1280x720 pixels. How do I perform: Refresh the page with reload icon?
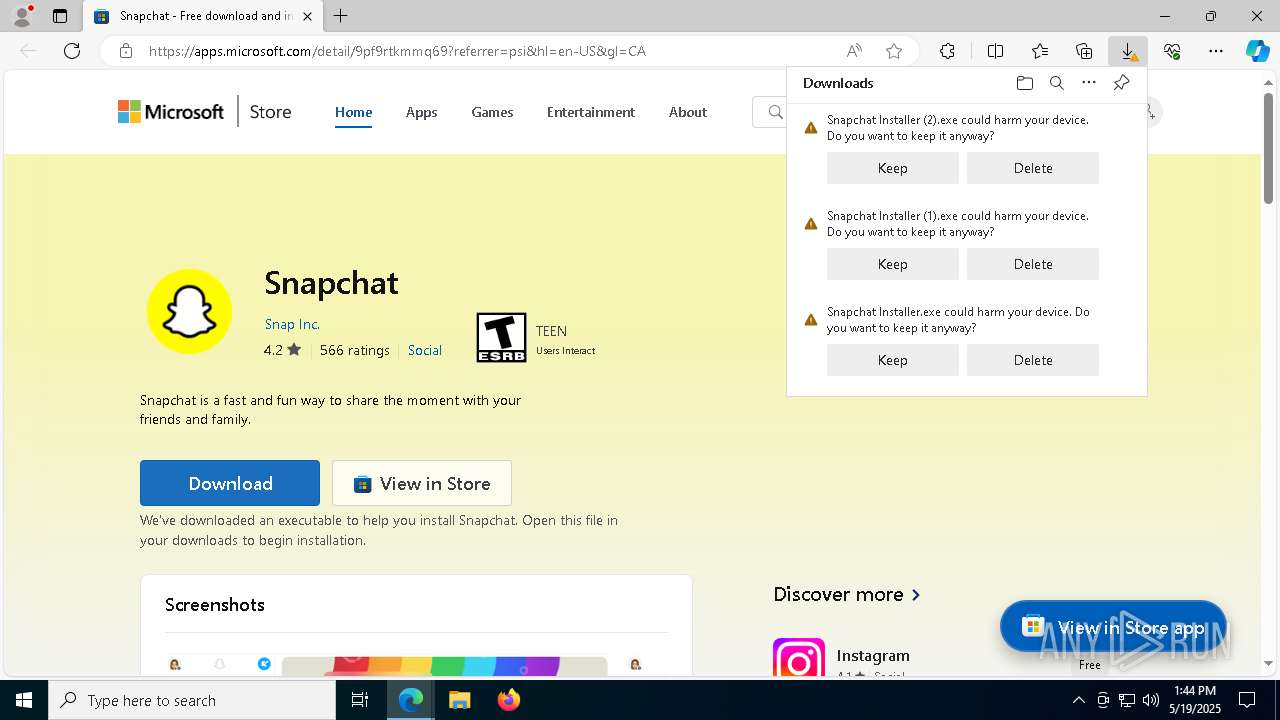click(72, 51)
